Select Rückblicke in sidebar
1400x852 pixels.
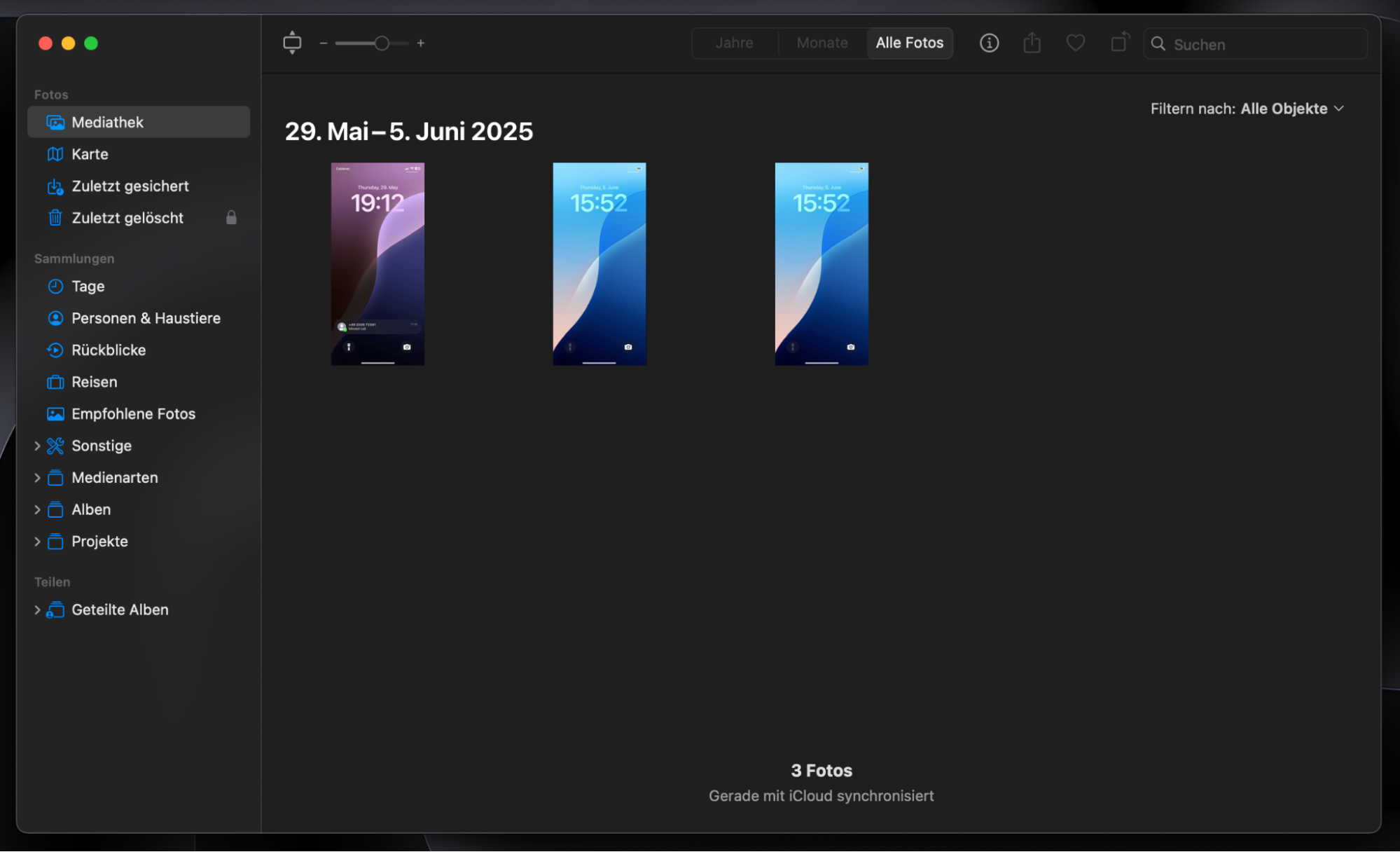pos(109,350)
